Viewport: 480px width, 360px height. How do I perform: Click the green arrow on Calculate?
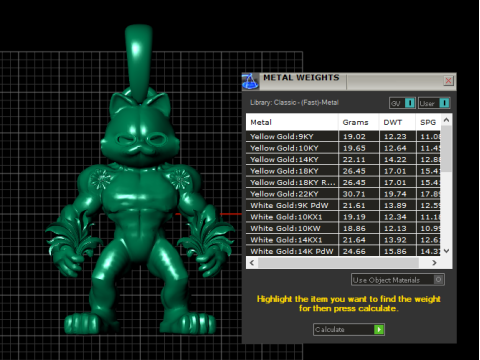pyautogui.click(x=379, y=329)
